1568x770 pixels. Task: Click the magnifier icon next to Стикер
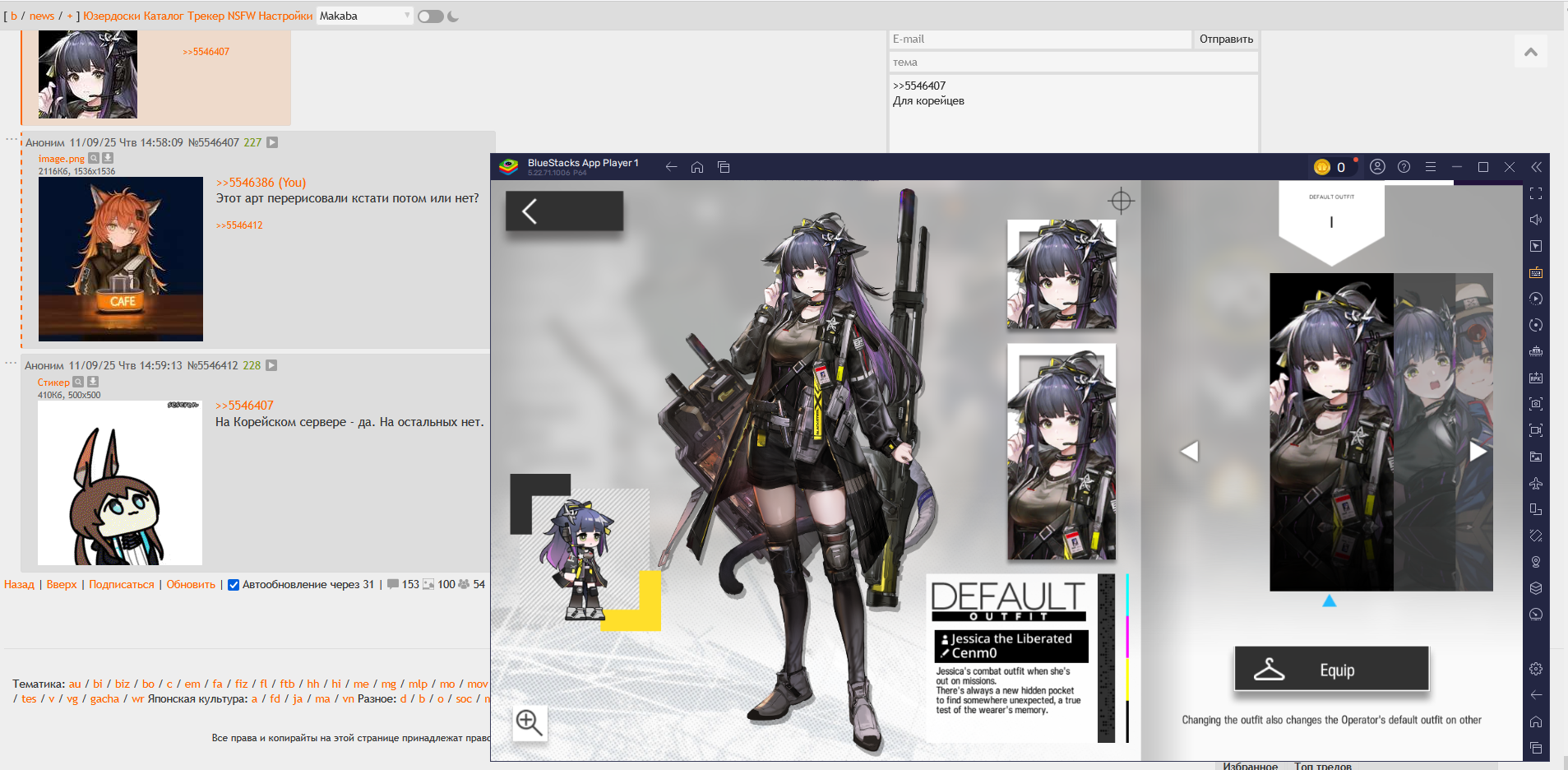[x=78, y=382]
